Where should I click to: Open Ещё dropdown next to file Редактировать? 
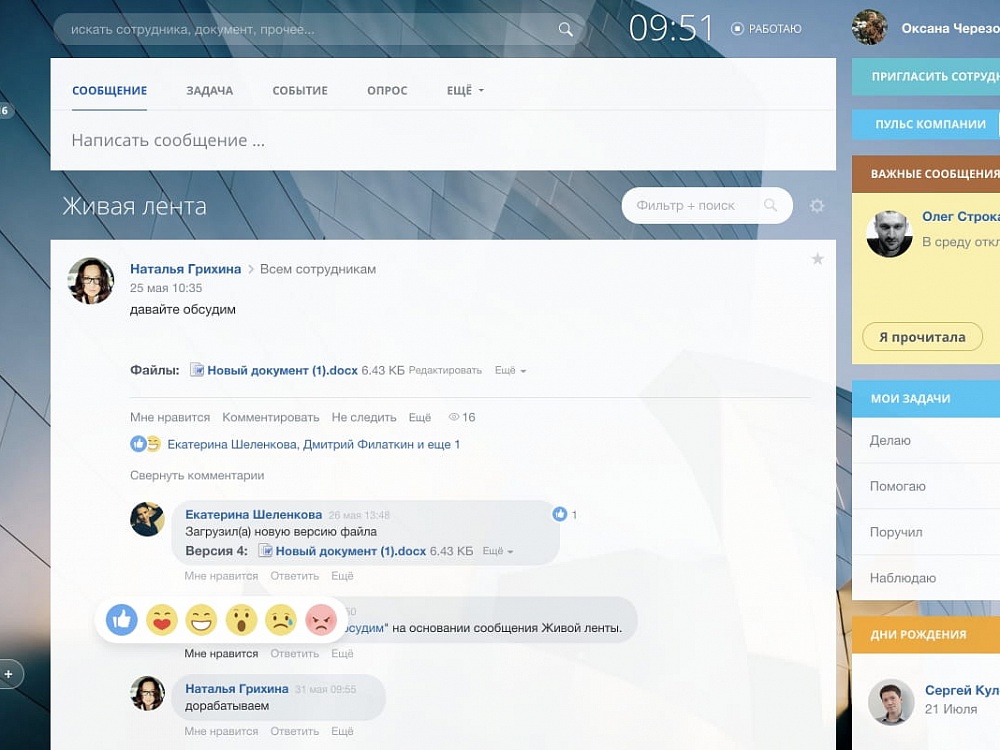click(510, 371)
